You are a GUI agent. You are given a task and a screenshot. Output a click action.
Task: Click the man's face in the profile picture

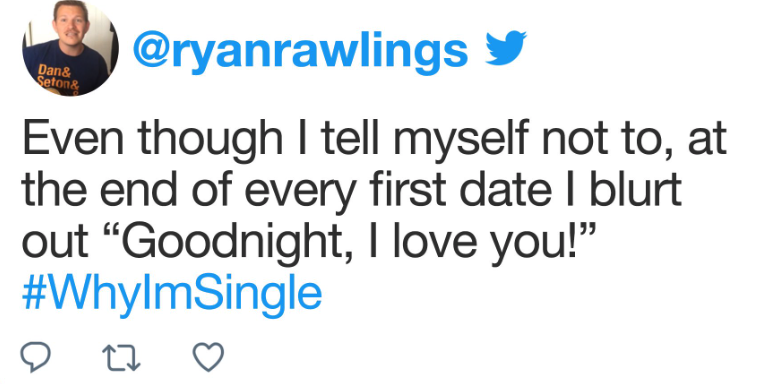pyautogui.click(x=68, y=24)
